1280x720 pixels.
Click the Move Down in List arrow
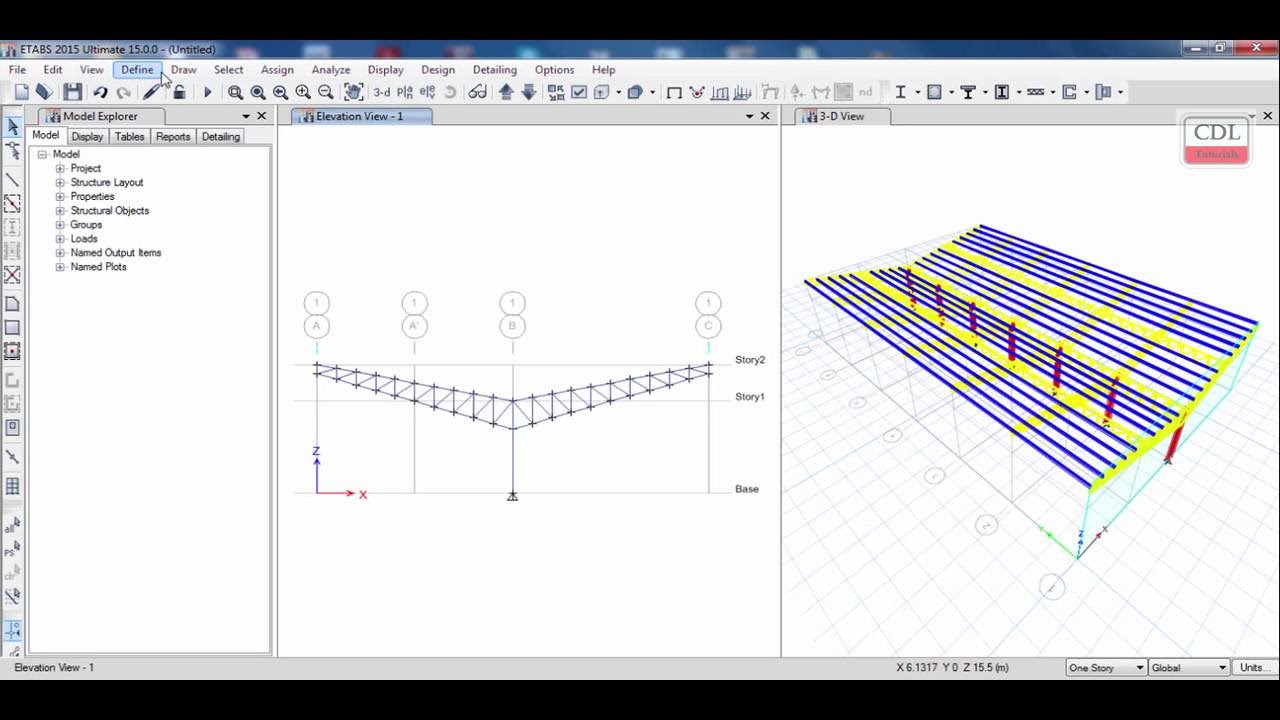coord(529,92)
